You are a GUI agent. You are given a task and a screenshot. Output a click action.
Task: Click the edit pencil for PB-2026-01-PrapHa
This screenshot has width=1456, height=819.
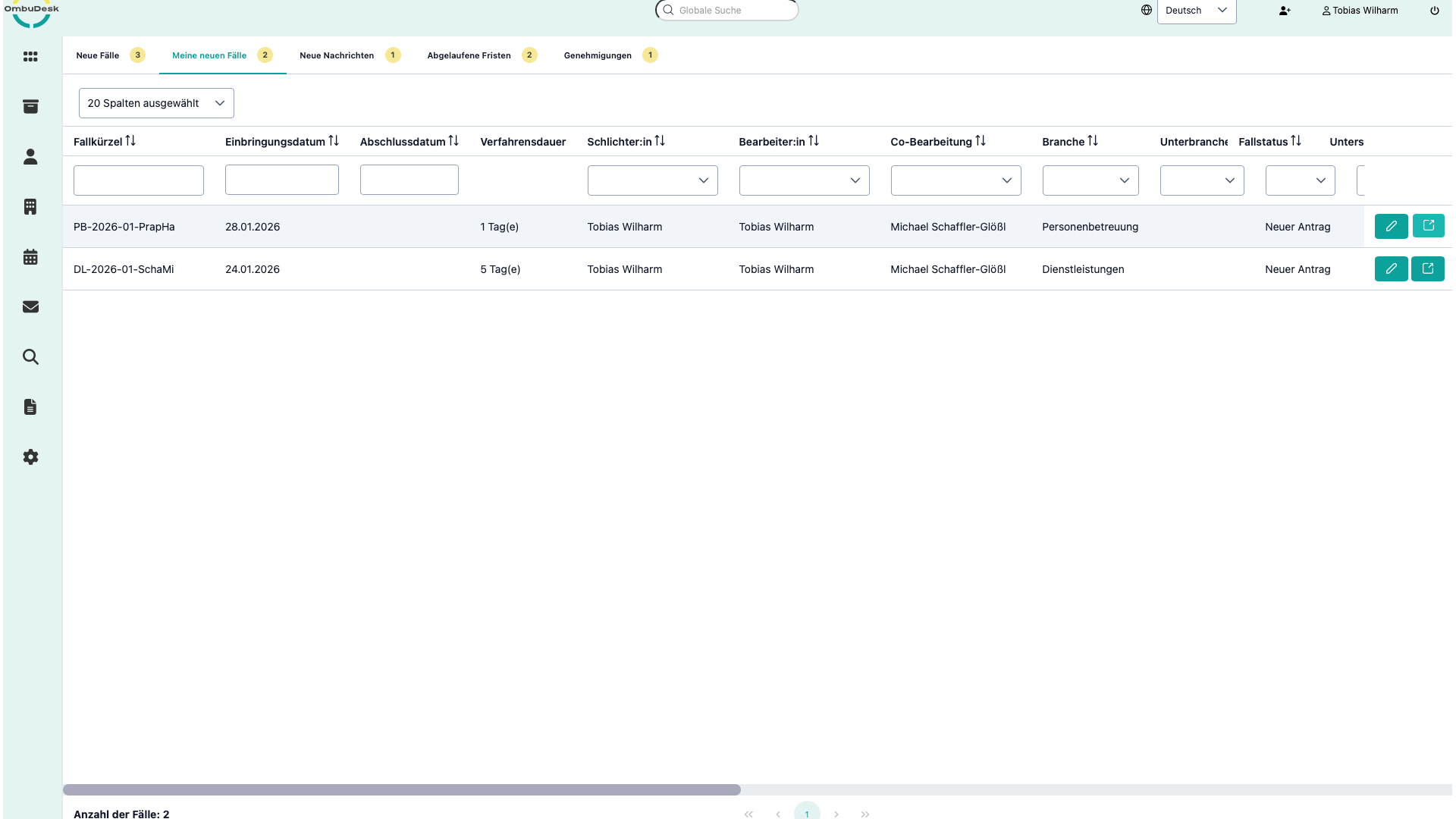pyautogui.click(x=1391, y=226)
